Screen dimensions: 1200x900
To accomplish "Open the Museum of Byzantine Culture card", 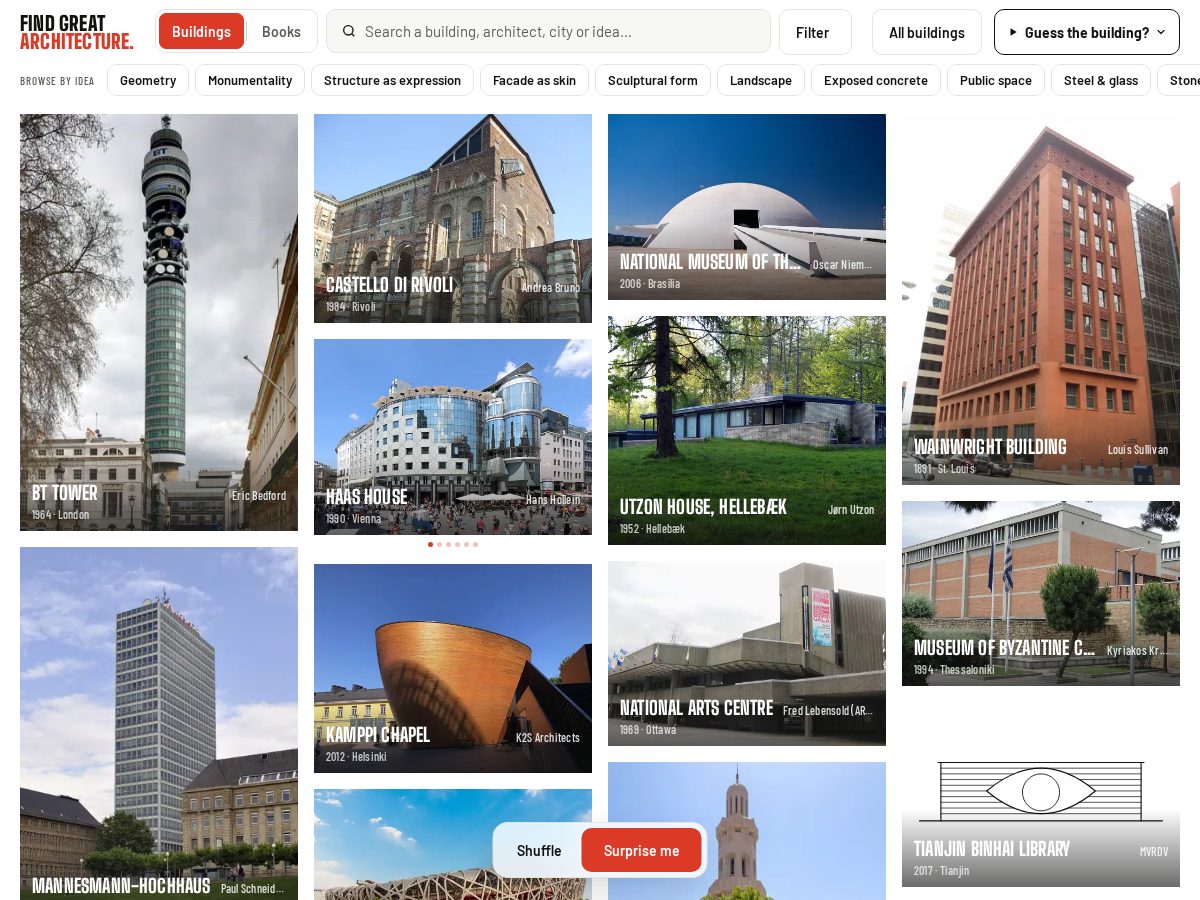I will click(x=1041, y=593).
